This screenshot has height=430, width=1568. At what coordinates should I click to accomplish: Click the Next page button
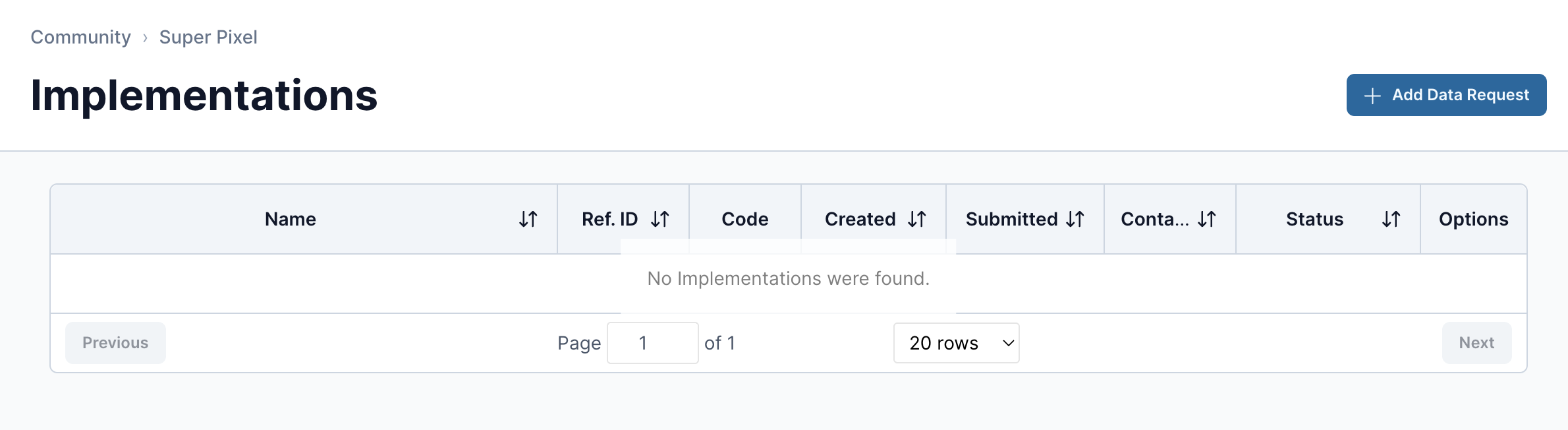pos(1476,343)
